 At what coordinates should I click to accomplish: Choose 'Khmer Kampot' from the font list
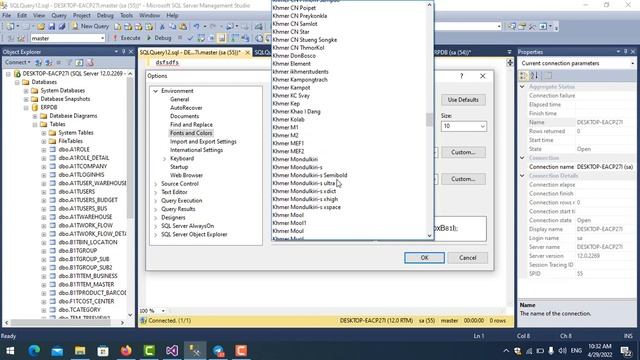pyautogui.click(x=291, y=88)
